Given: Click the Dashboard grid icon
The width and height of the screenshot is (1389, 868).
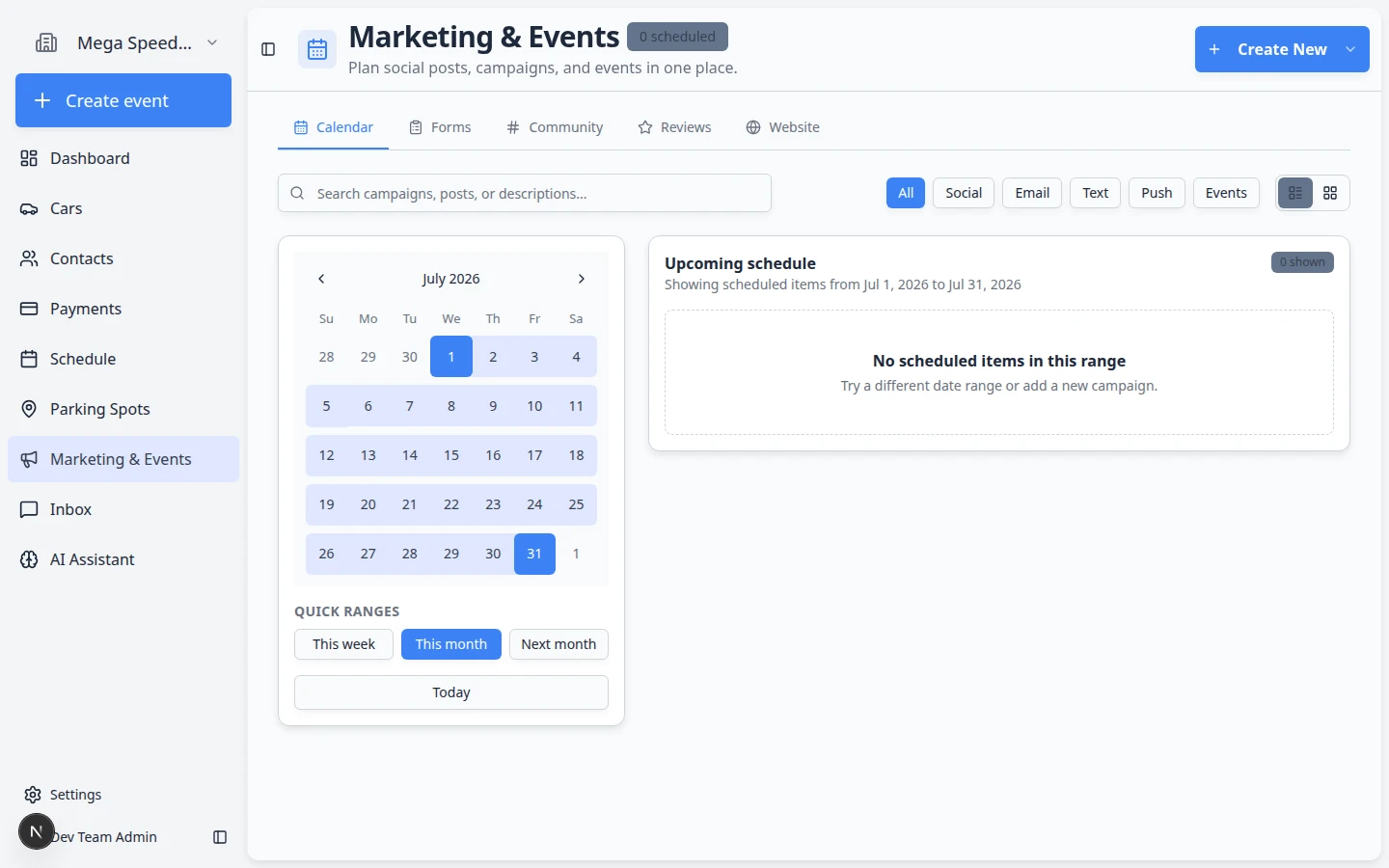Looking at the screenshot, I should pyautogui.click(x=29, y=158).
